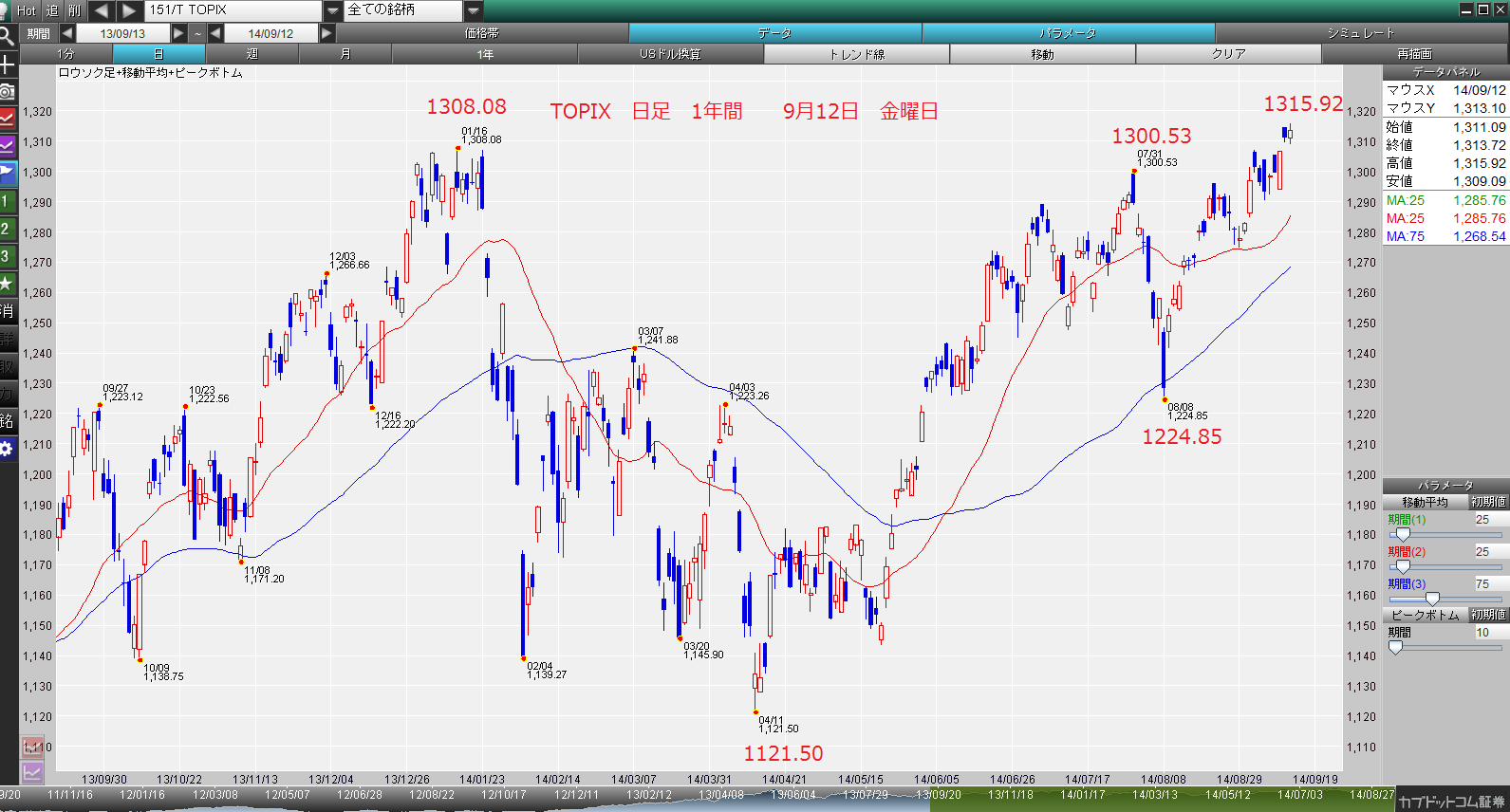
Task: Switch to green preset 3 in the sidebar
Action: (x=8, y=256)
